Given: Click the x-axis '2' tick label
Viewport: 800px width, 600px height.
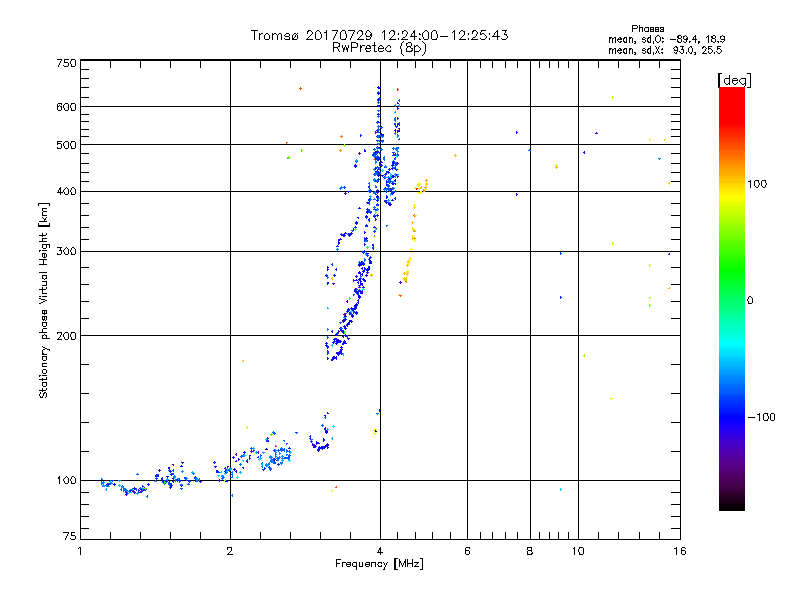Looking at the screenshot, I should point(230,551).
